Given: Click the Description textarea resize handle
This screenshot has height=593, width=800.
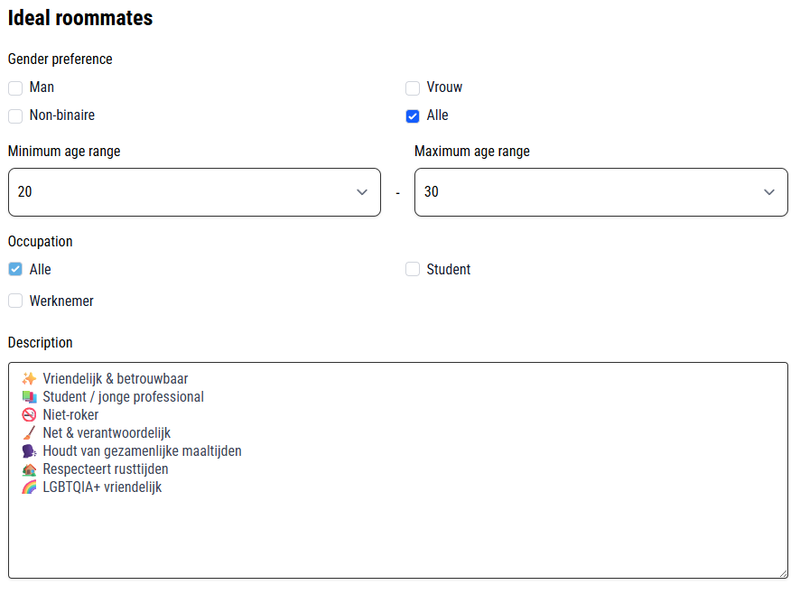Looking at the screenshot, I should pos(783,574).
